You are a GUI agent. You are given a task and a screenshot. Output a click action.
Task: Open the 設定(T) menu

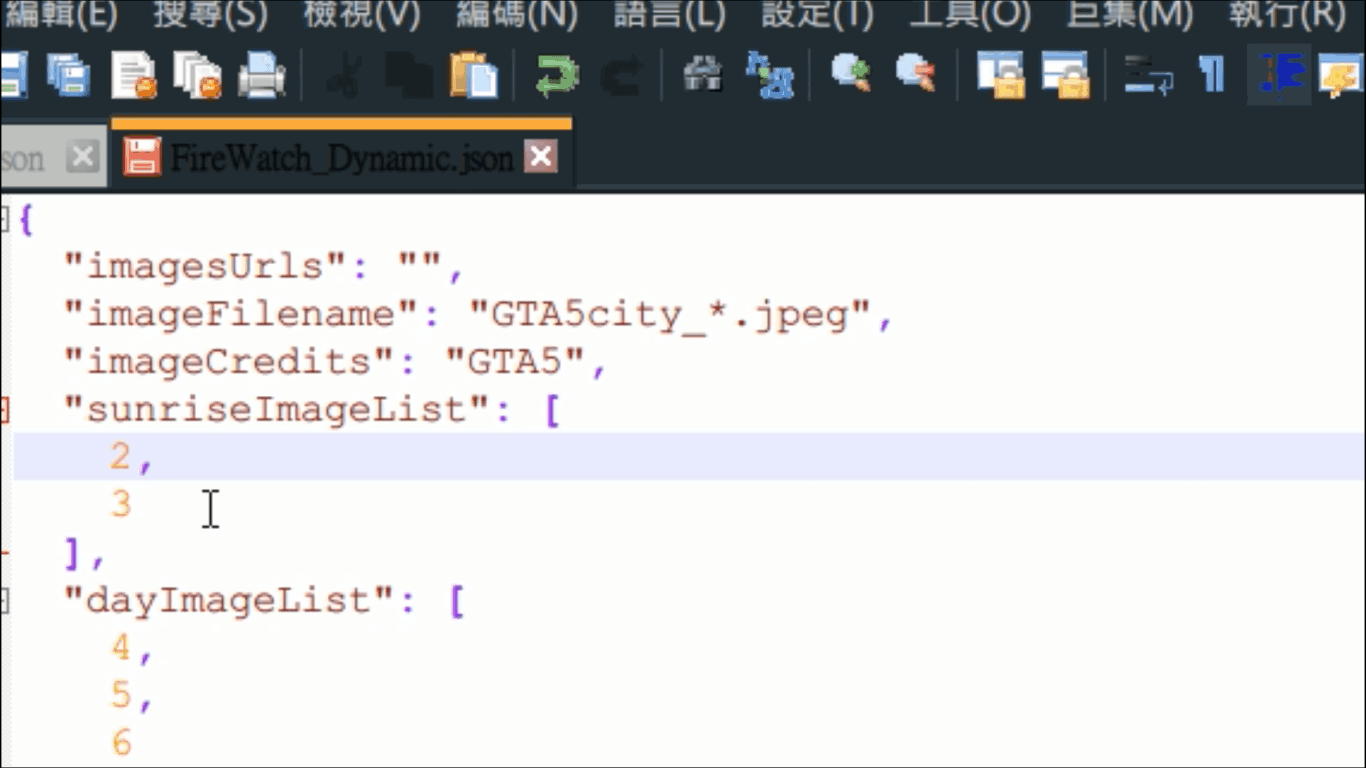tap(817, 15)
